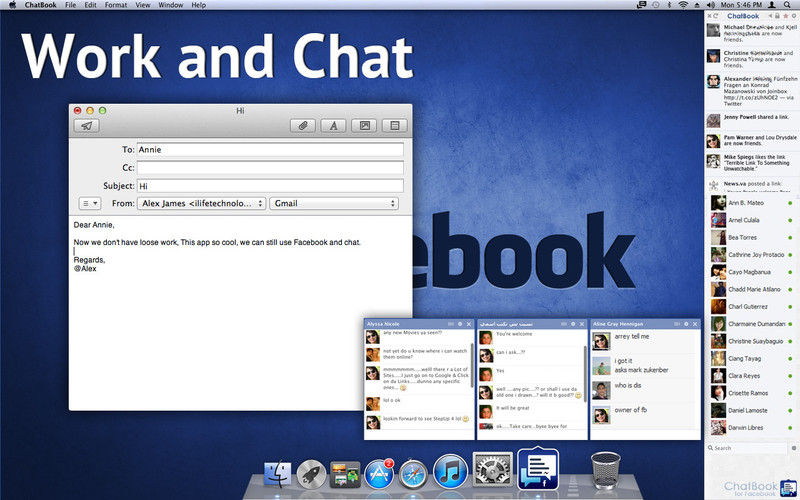Open chat with Daniel Lamoste
Viewport: 800px width, 500px height.
752,411
